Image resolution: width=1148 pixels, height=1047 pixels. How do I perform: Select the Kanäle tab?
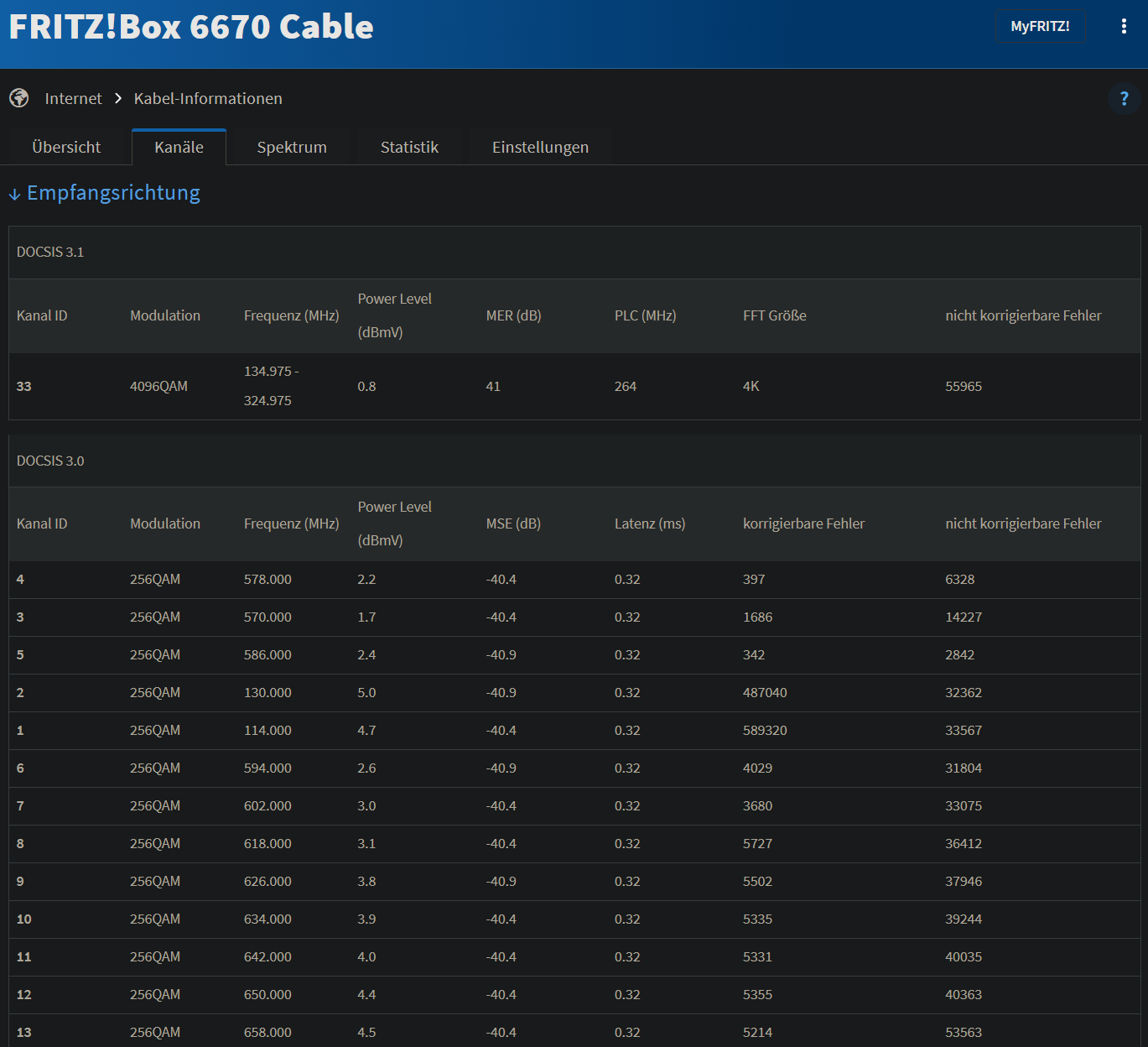click(x=179, y=147)
